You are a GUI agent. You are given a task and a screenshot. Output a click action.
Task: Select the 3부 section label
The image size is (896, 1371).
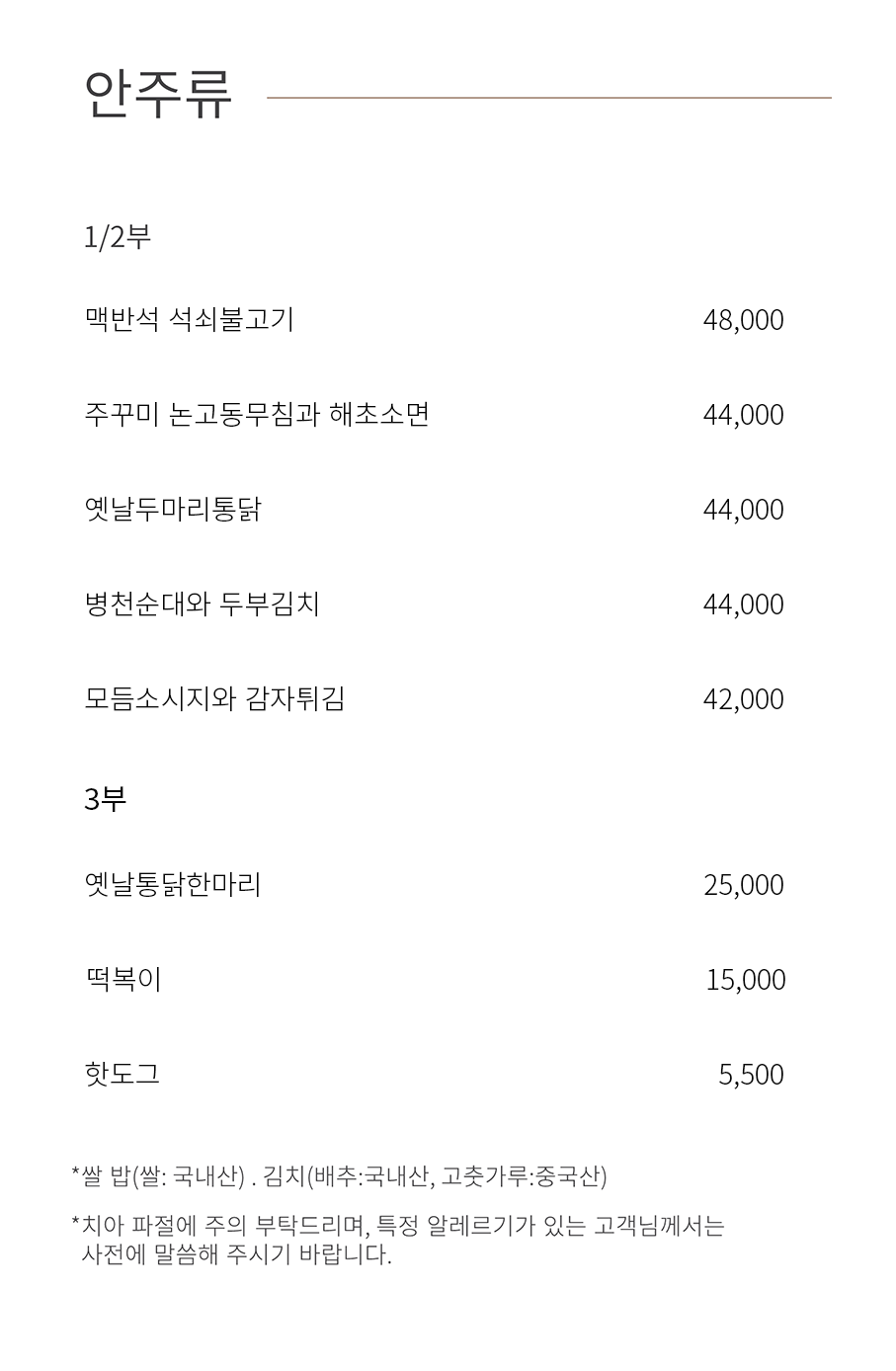[106, 798]
